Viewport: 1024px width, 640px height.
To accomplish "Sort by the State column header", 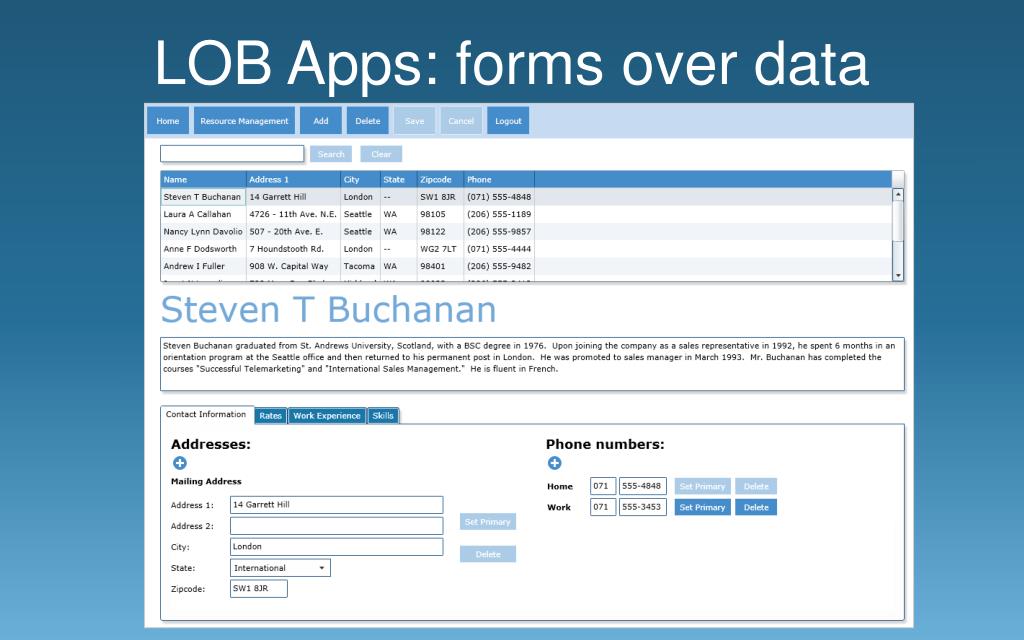I will [398, 180].
